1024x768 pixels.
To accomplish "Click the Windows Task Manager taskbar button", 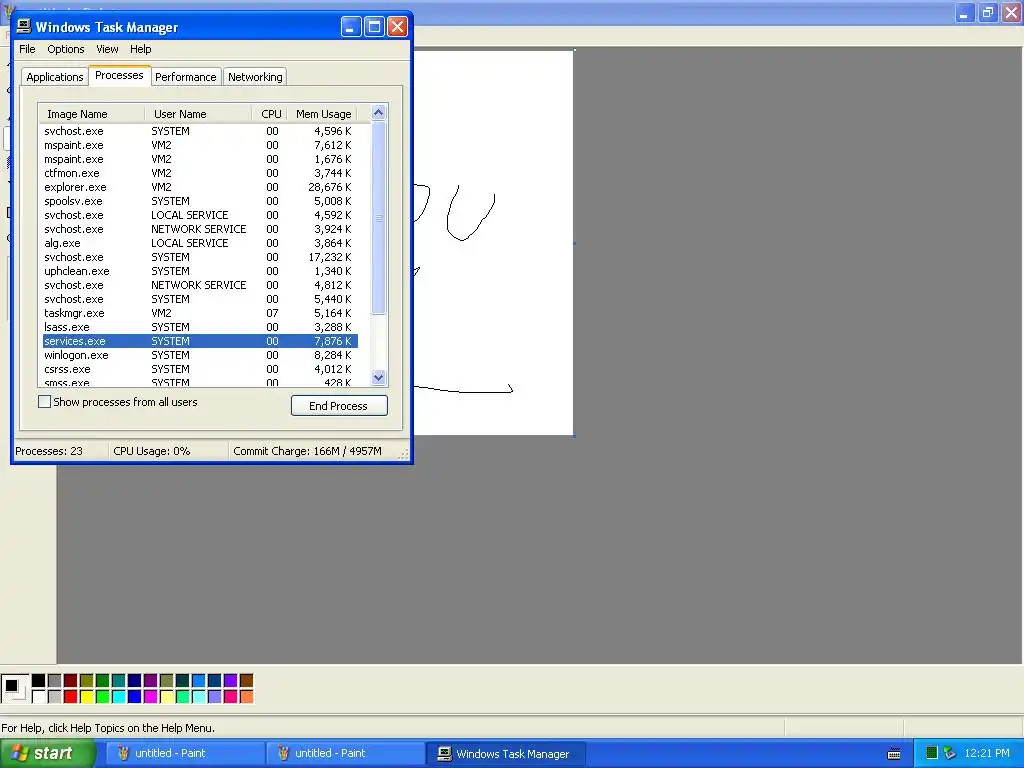I will [506, 754].
